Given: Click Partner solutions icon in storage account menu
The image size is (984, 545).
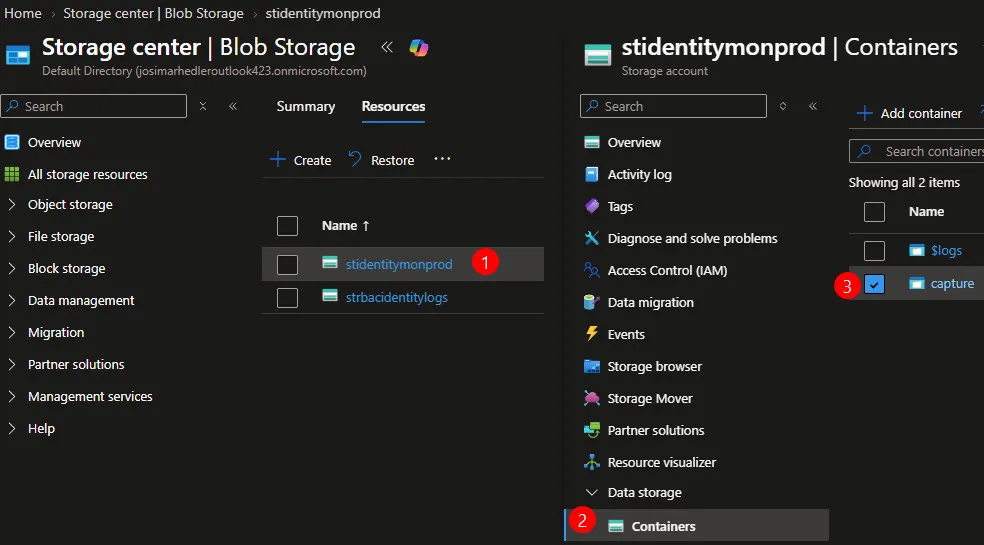Looking at the screenshot, I should (592, 430).
